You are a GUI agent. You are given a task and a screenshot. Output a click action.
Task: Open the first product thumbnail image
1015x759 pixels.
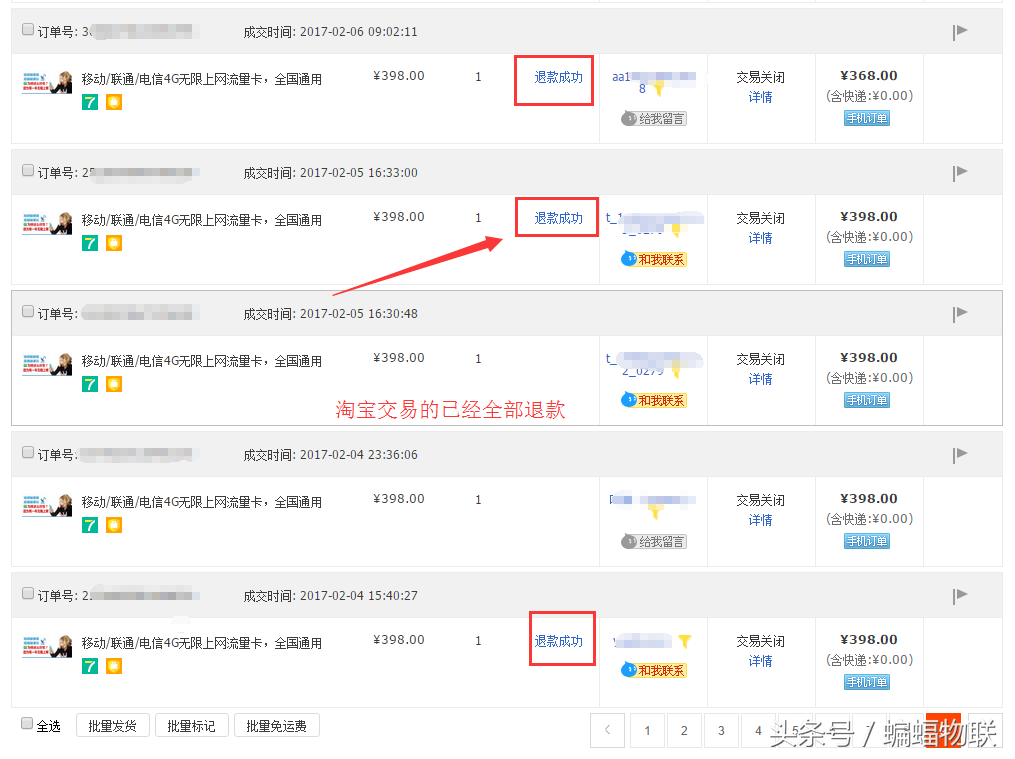point(47,80)
